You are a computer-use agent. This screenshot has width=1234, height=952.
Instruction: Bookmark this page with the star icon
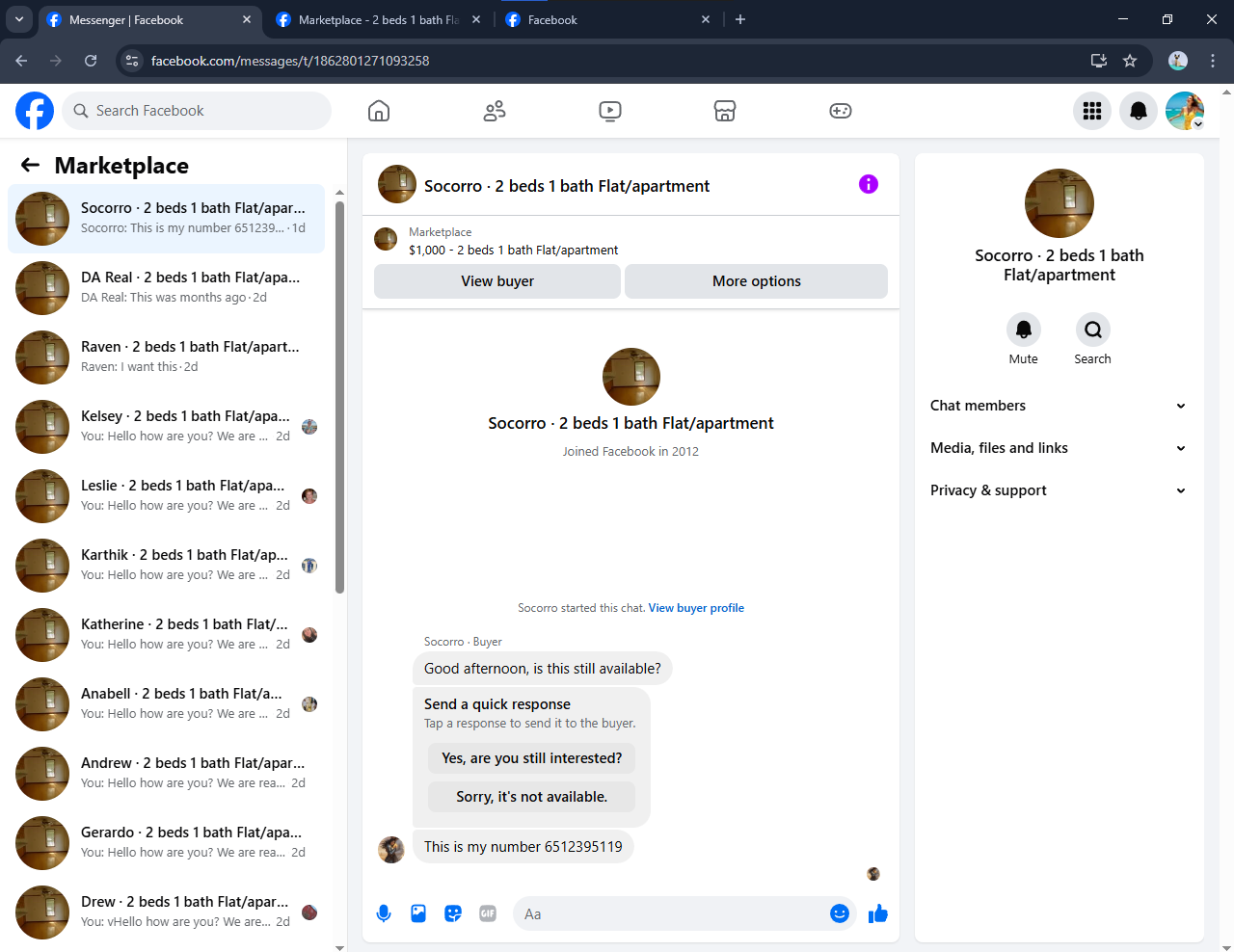[1130, 61]
